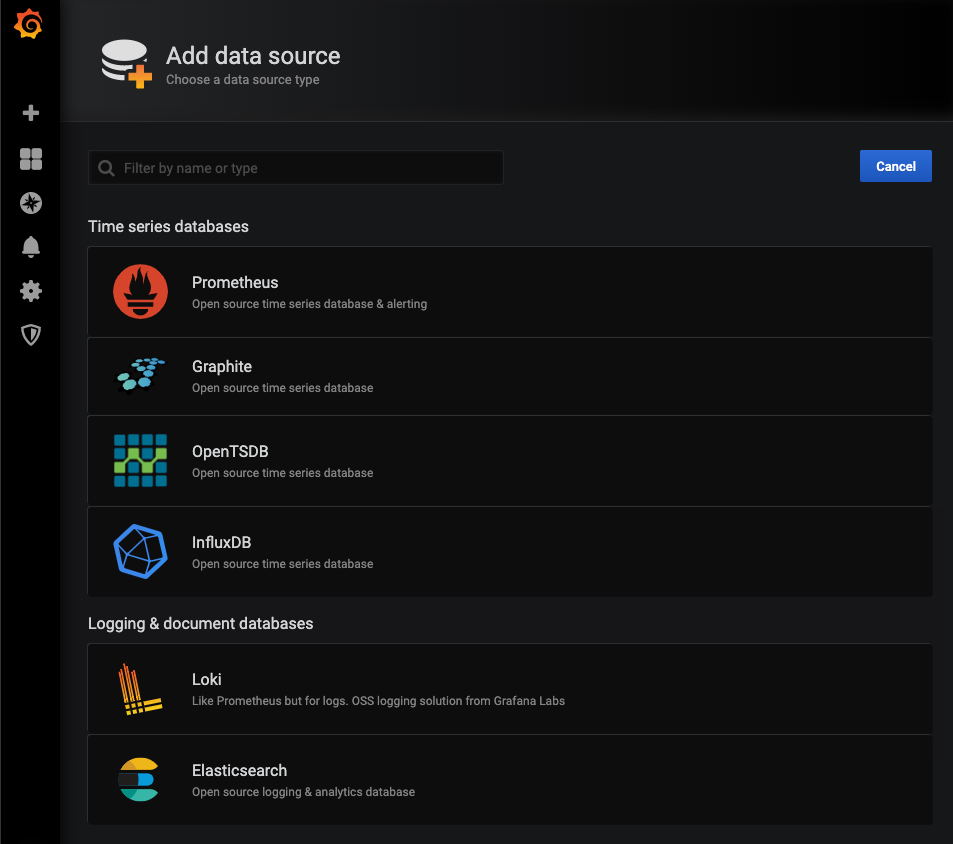Cancel adding a data source
Viewport: 953px width, 844px height.
pyautogui.click(x=895, y=166)
